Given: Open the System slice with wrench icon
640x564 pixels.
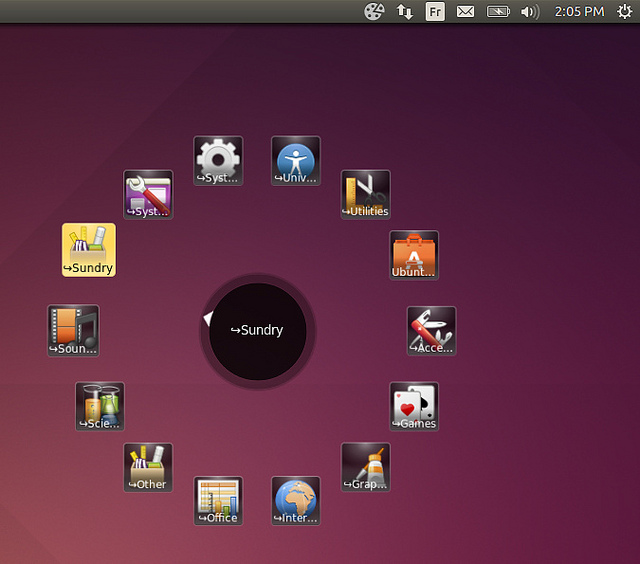Looking at the screenshot, I should click(148, 194).
